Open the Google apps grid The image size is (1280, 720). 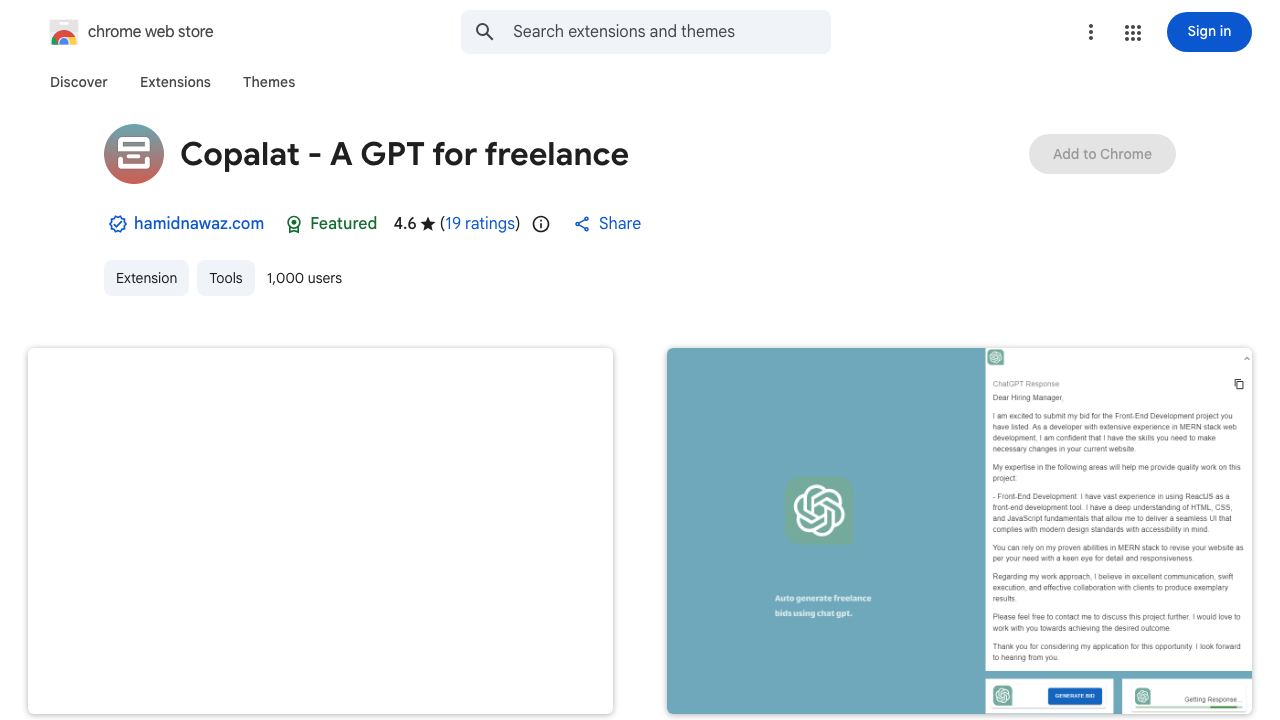coord(1133,33)
